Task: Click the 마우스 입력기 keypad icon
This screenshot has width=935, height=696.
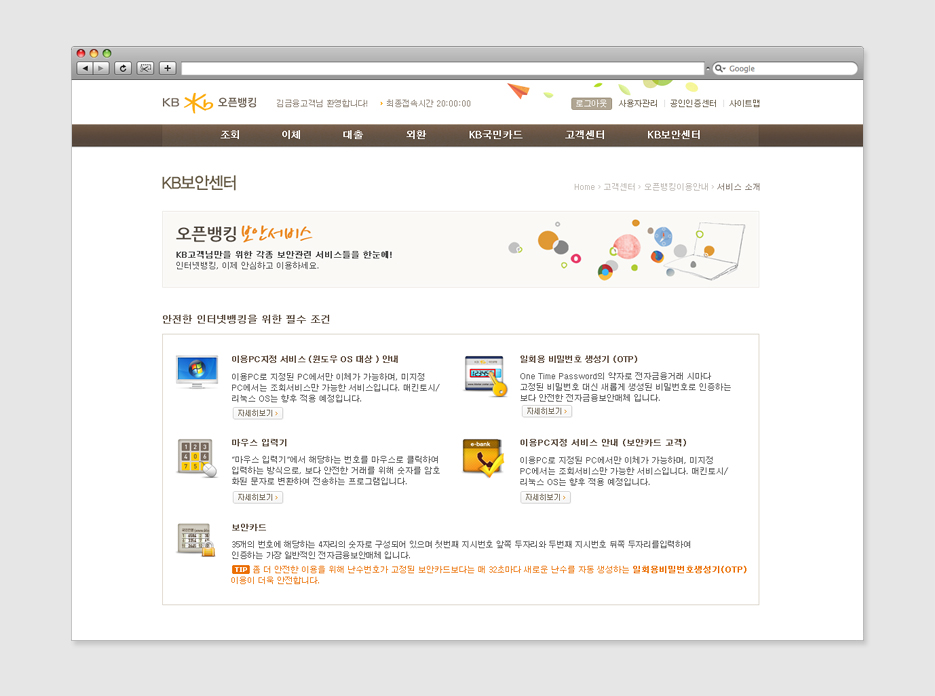Action: [x=197, y=458]
